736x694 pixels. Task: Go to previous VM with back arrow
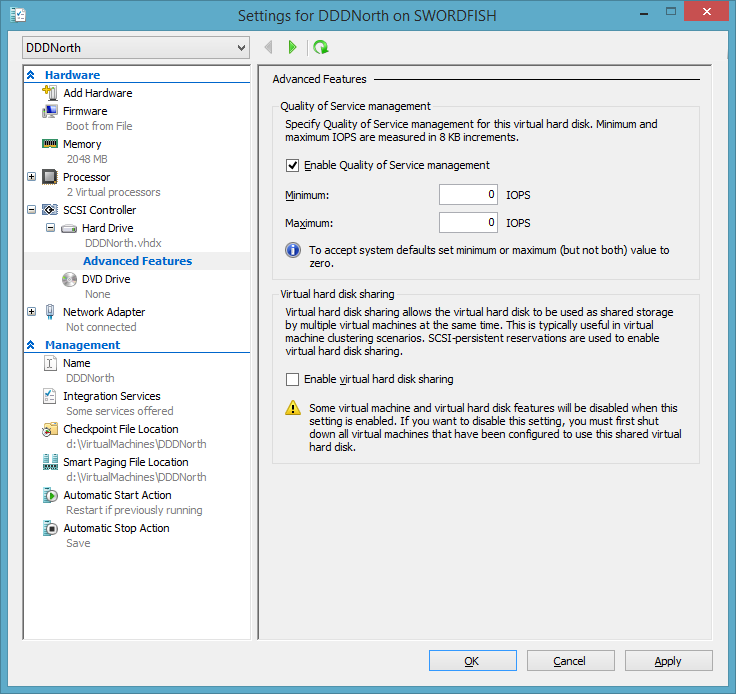269,47
